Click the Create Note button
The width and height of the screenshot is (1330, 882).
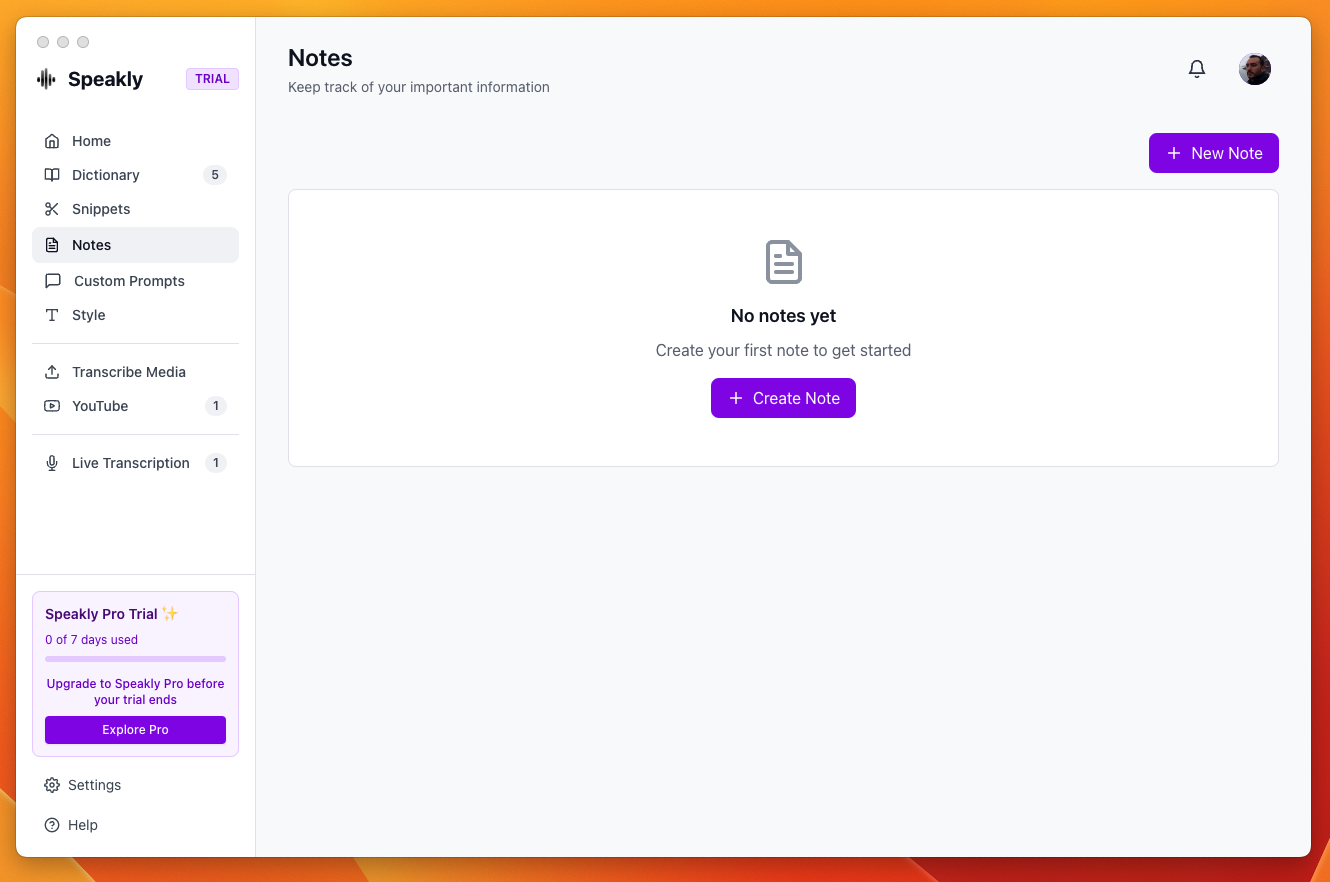783,398
